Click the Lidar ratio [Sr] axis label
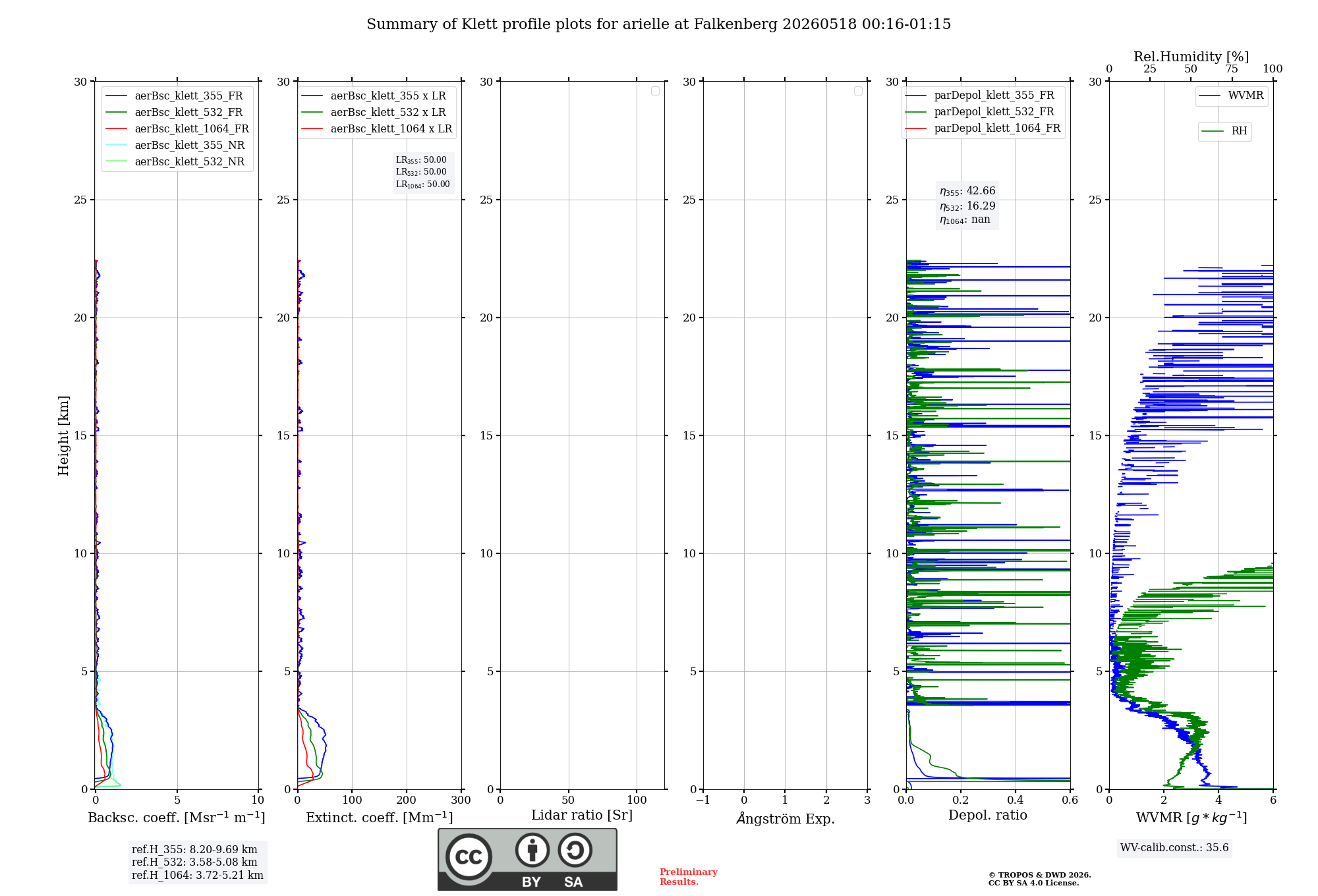 pos(582,816)
